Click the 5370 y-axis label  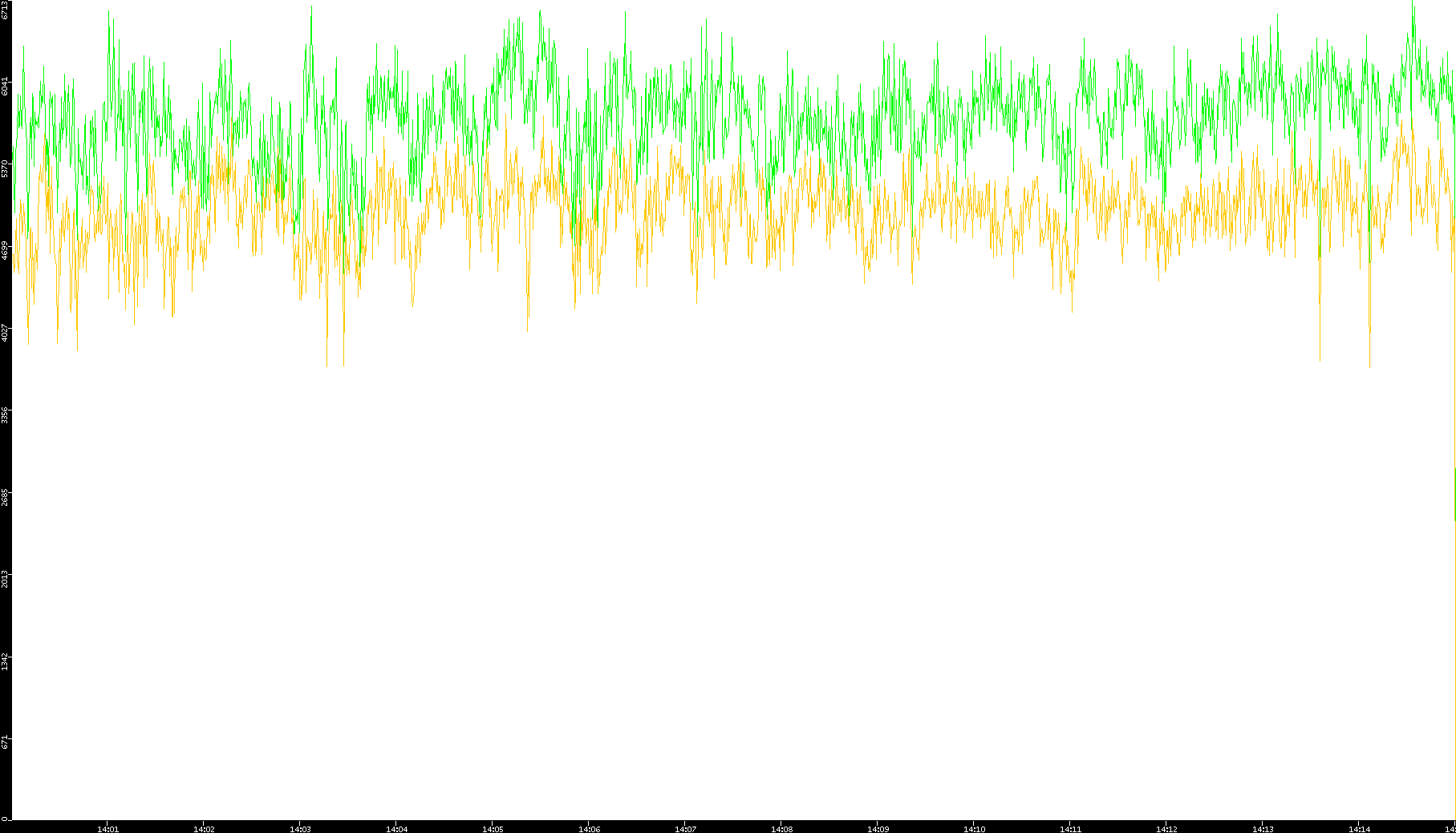[6, 168]
